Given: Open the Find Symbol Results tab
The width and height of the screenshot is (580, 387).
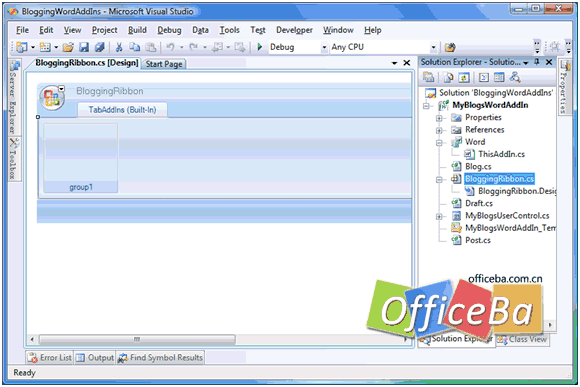Looking at the screenshot, I should click(161, 358).
